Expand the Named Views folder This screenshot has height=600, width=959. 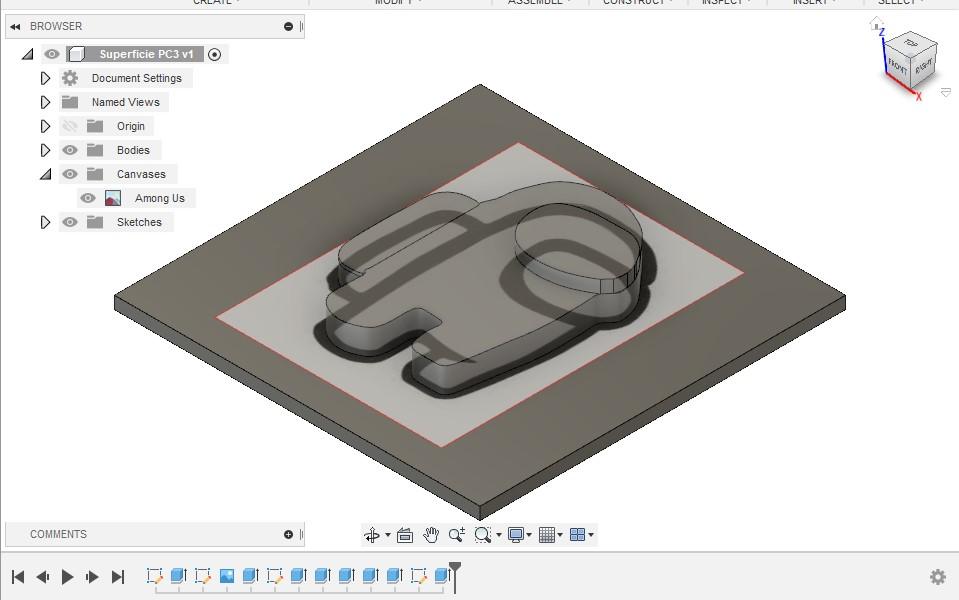coord(45,102)
